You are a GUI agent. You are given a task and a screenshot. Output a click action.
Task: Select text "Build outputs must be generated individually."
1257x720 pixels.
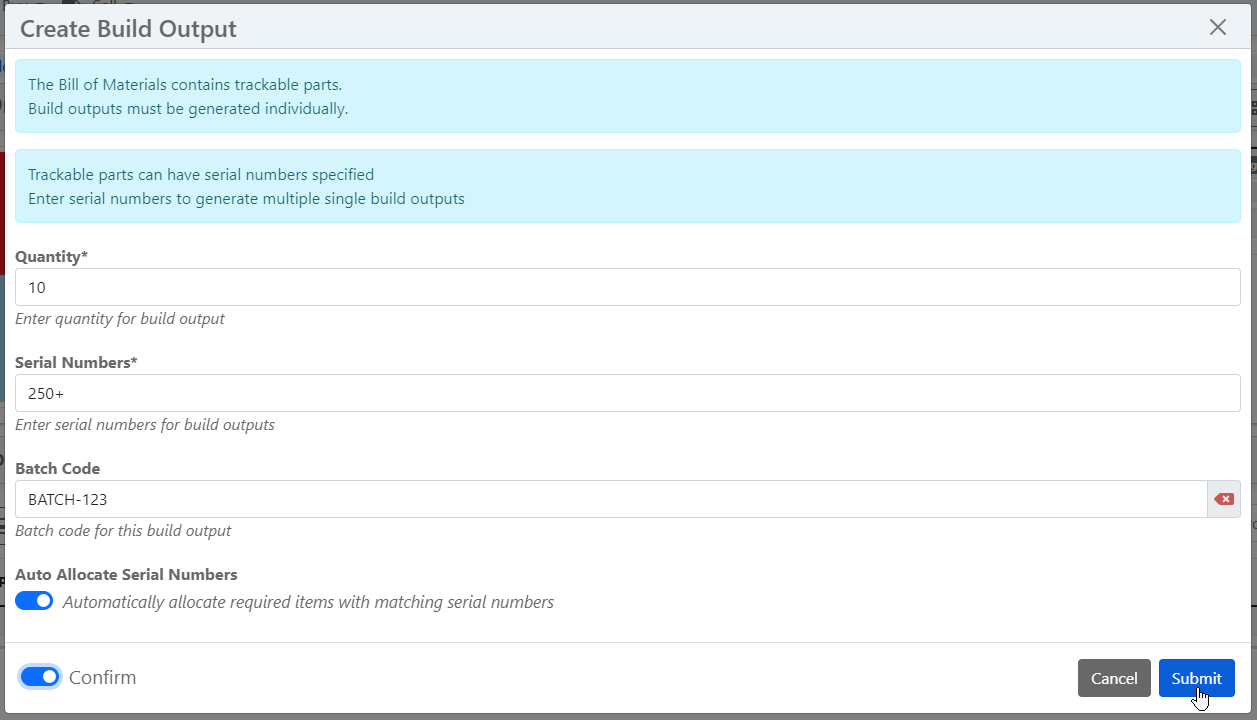click(188, 109)
